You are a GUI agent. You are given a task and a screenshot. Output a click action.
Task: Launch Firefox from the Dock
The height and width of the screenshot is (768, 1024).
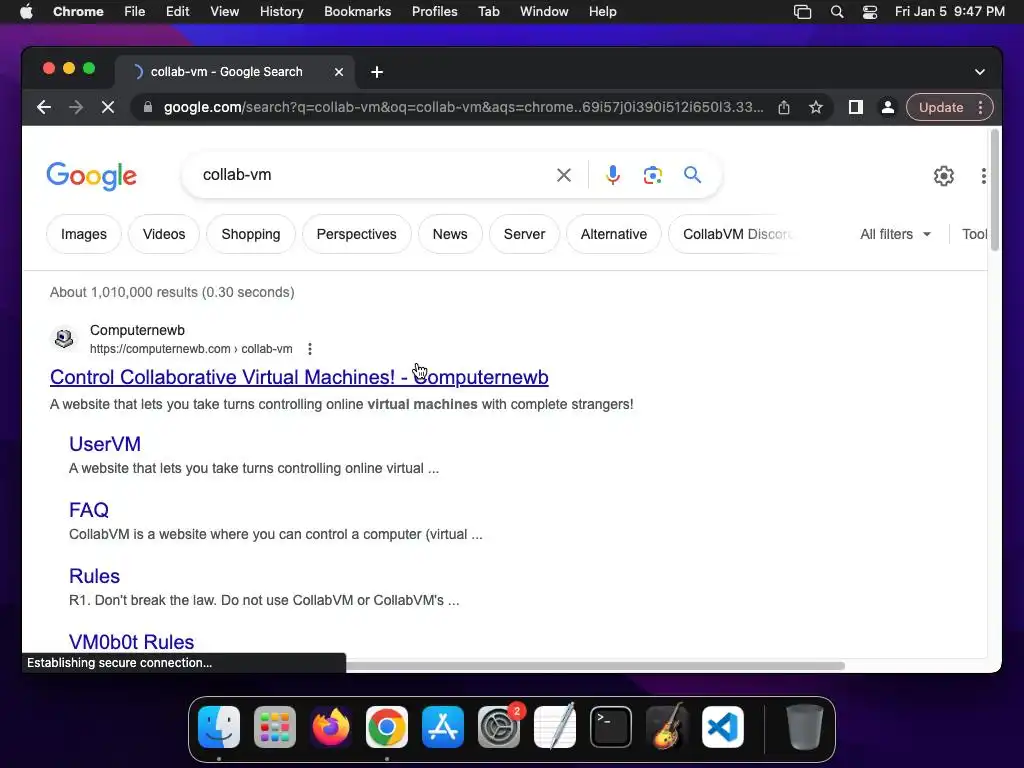click(330, 726)
